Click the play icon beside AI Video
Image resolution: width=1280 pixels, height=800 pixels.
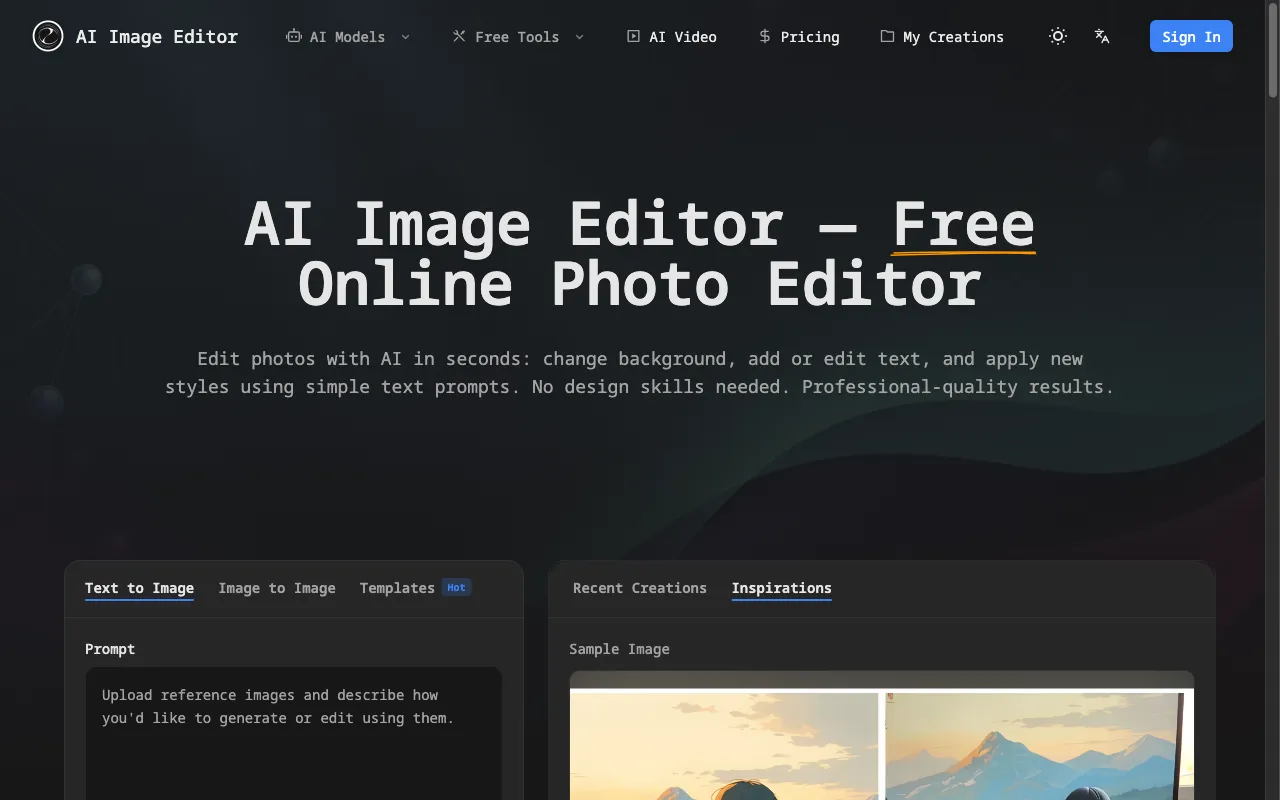pyautogui.click(x=633, y=36)
